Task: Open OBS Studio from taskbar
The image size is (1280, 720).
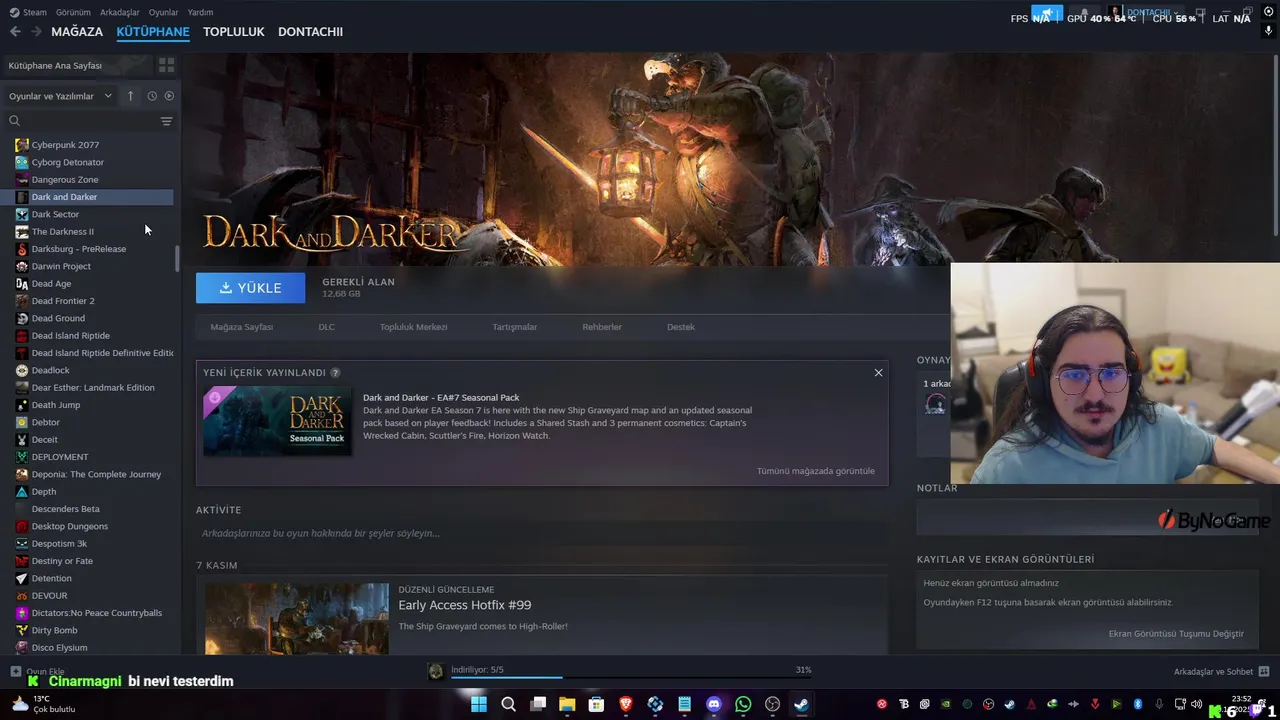Action: [772, 704]
